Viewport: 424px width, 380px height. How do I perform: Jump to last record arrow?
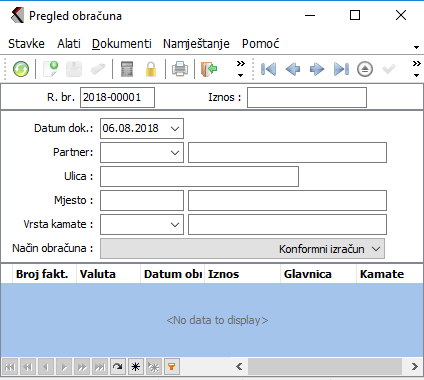point(341,69)
